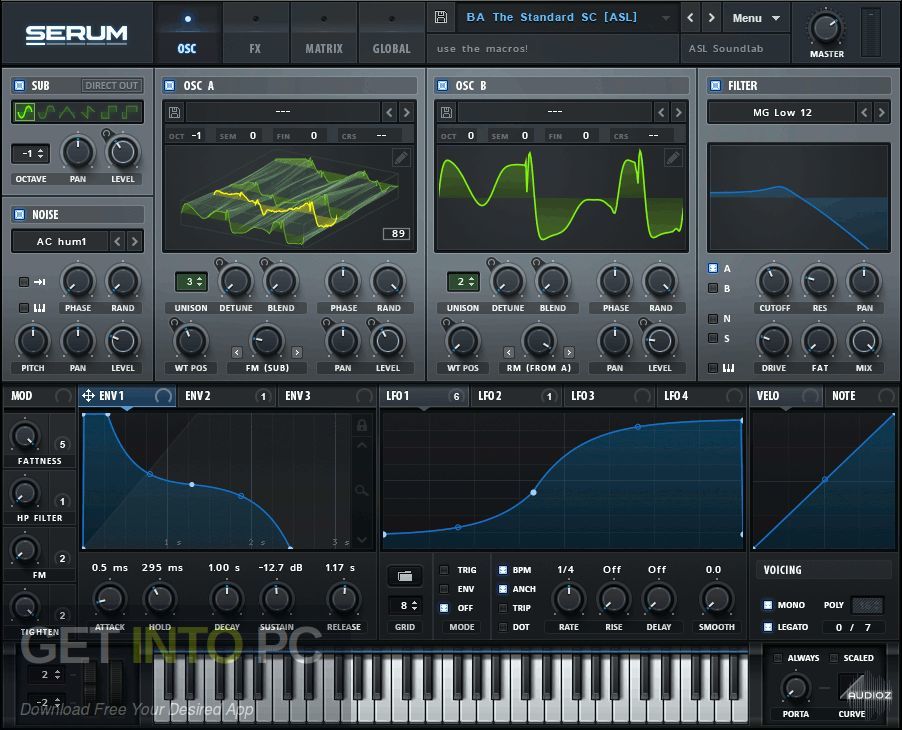Screen dimensions: 902x730
Task: Adjust OSC A unison voices stepper
Action: (190, 281)
